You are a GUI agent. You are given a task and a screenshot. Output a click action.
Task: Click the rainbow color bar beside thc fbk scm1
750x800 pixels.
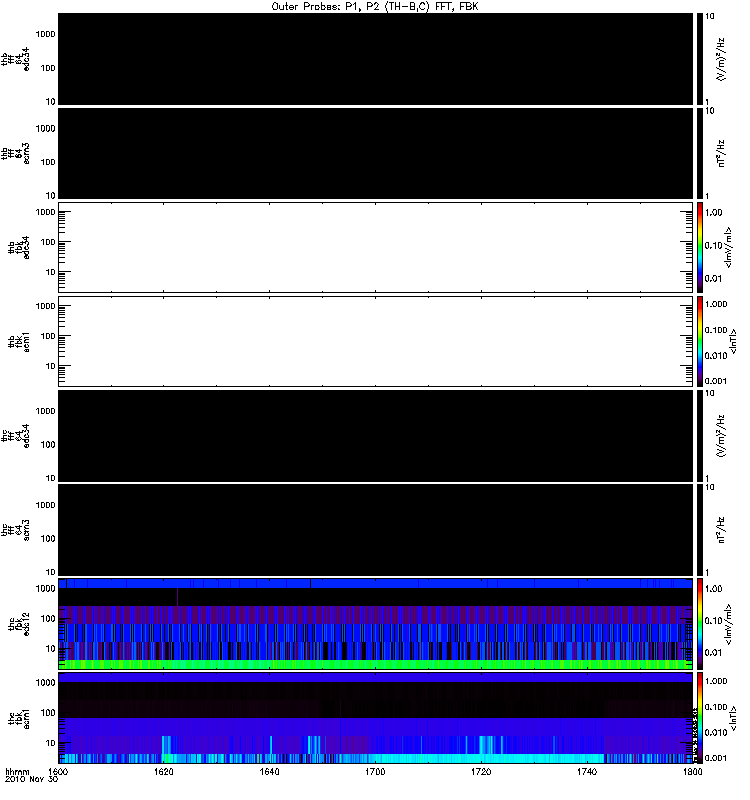[x=700, y=718]
